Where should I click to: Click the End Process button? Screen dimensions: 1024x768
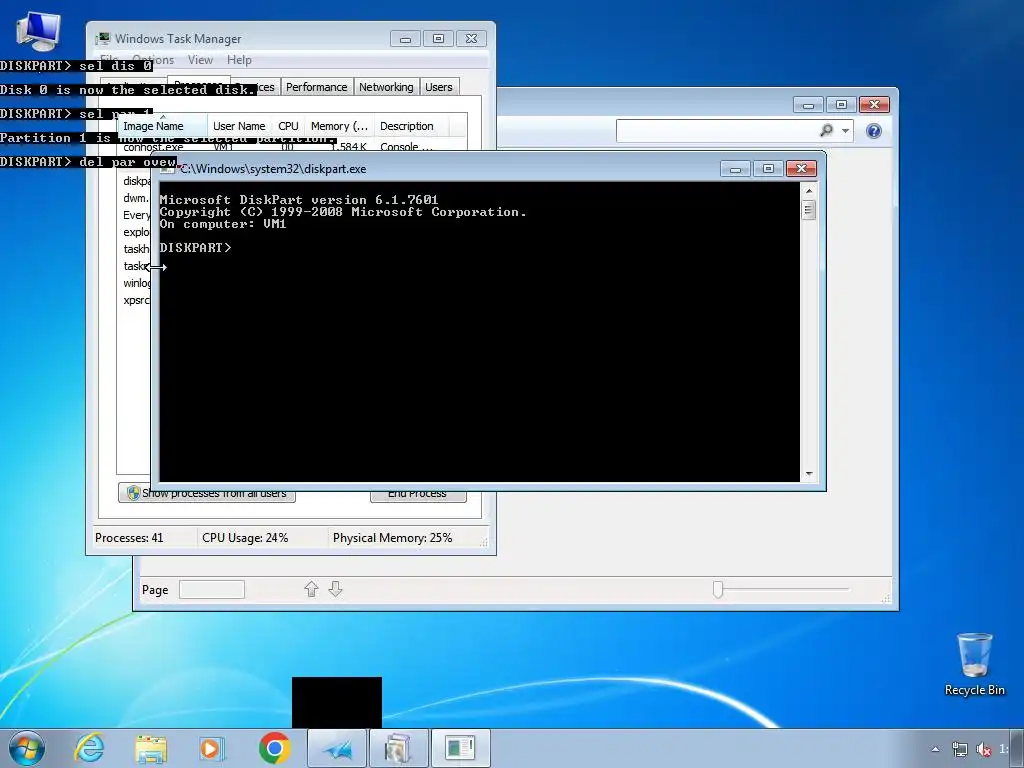click(418, 495)
